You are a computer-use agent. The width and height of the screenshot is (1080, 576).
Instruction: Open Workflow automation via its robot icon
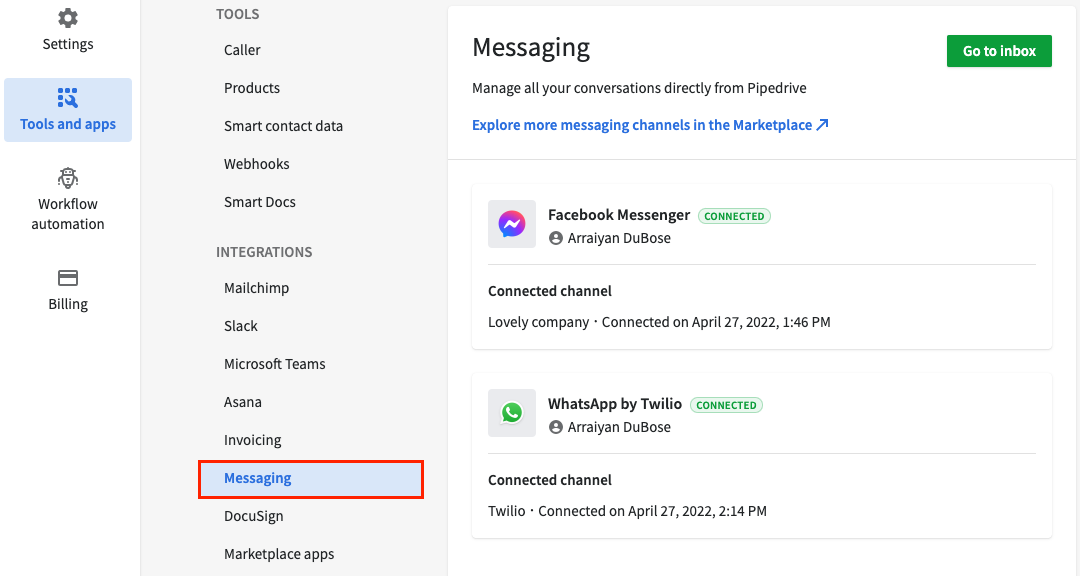[x=67, y=177]
